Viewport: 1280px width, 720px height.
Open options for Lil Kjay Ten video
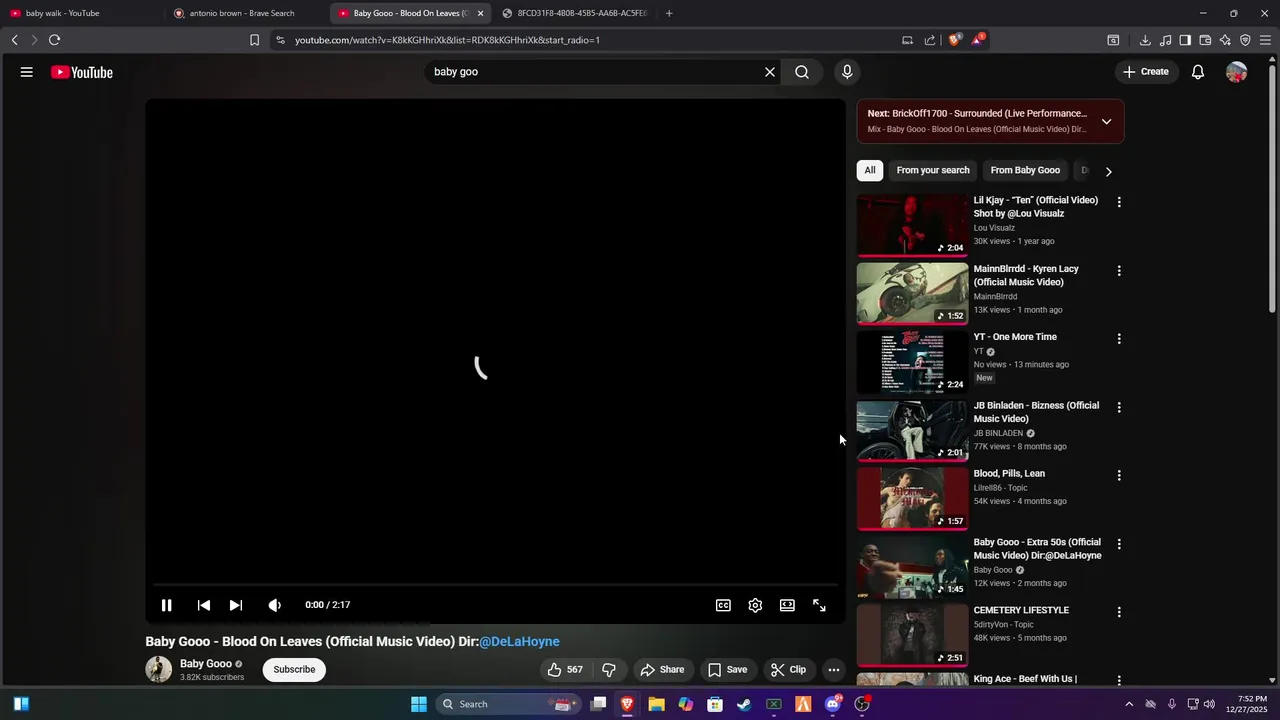tap(1119, 202)
